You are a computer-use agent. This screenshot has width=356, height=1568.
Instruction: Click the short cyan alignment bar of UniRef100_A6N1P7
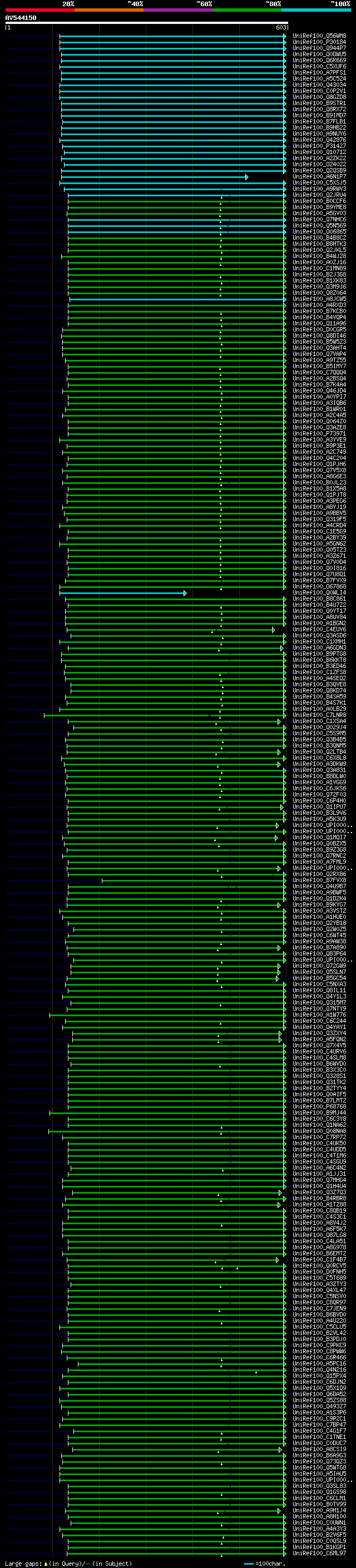click(x=154, y=177)
